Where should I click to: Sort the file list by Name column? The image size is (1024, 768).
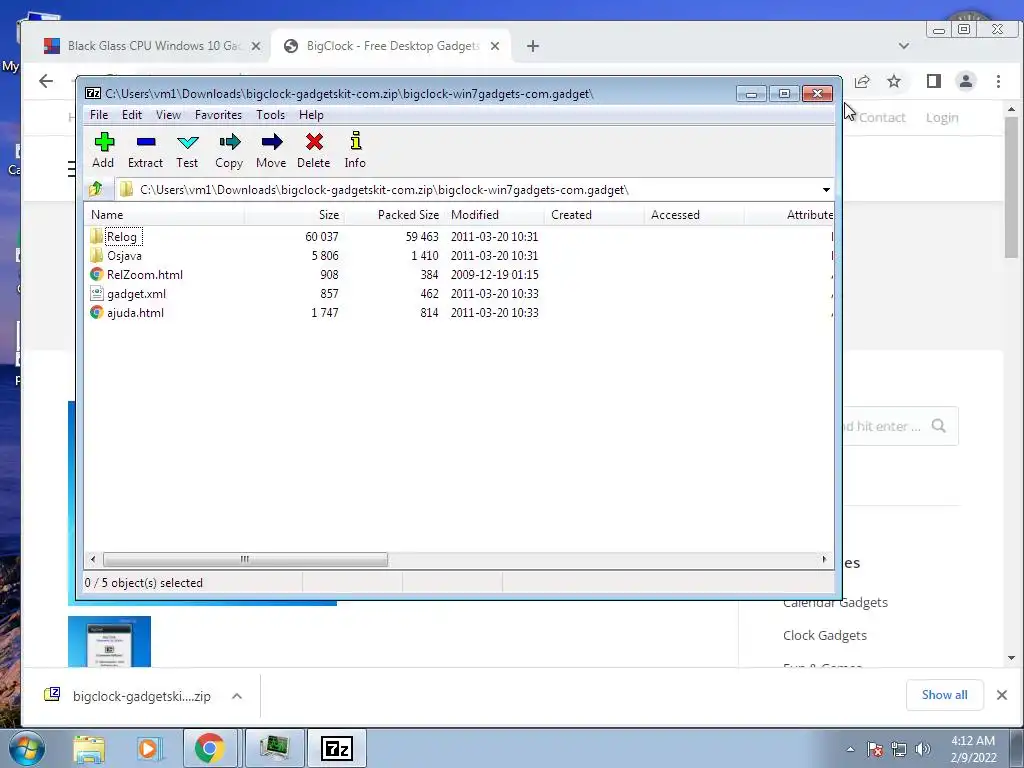[165, 215]
